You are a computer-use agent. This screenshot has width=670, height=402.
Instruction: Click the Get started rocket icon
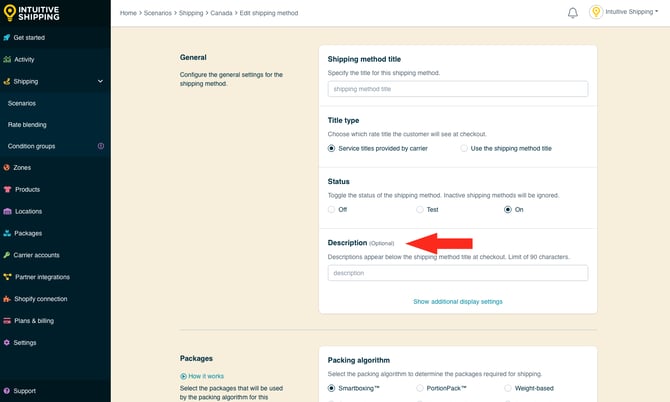pos(6,38)
